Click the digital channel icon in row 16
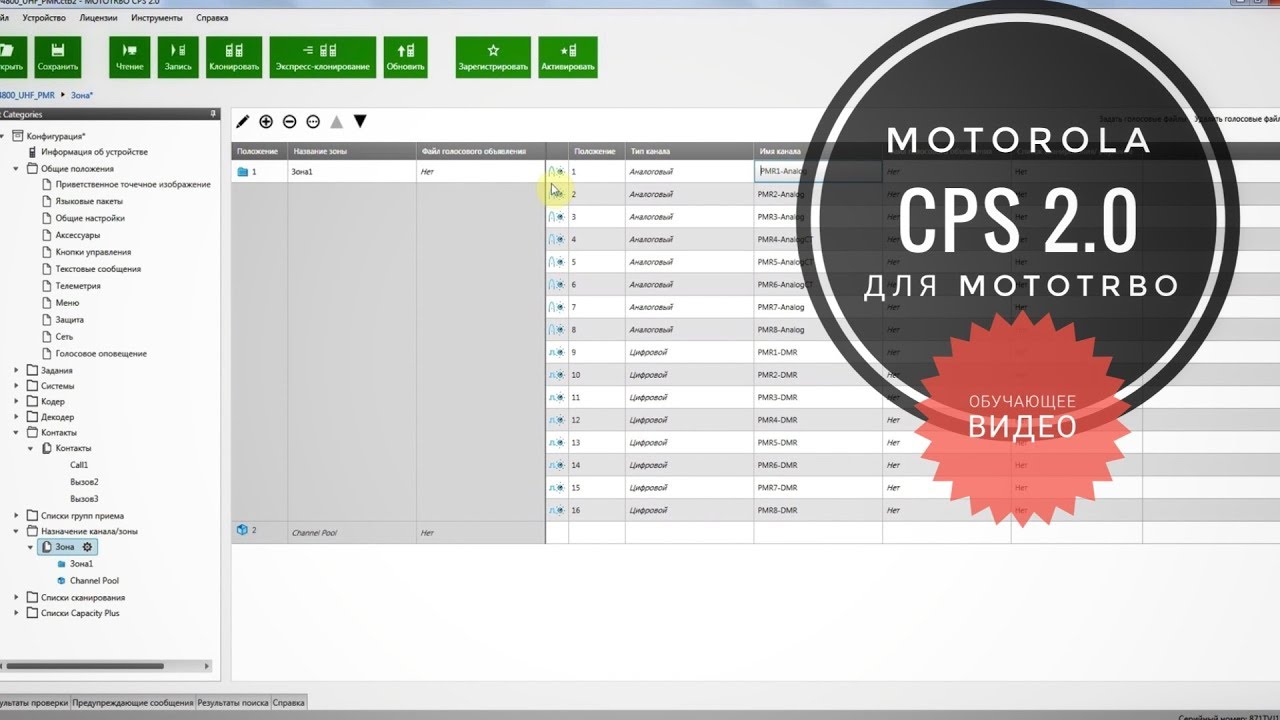 point(557,510)
